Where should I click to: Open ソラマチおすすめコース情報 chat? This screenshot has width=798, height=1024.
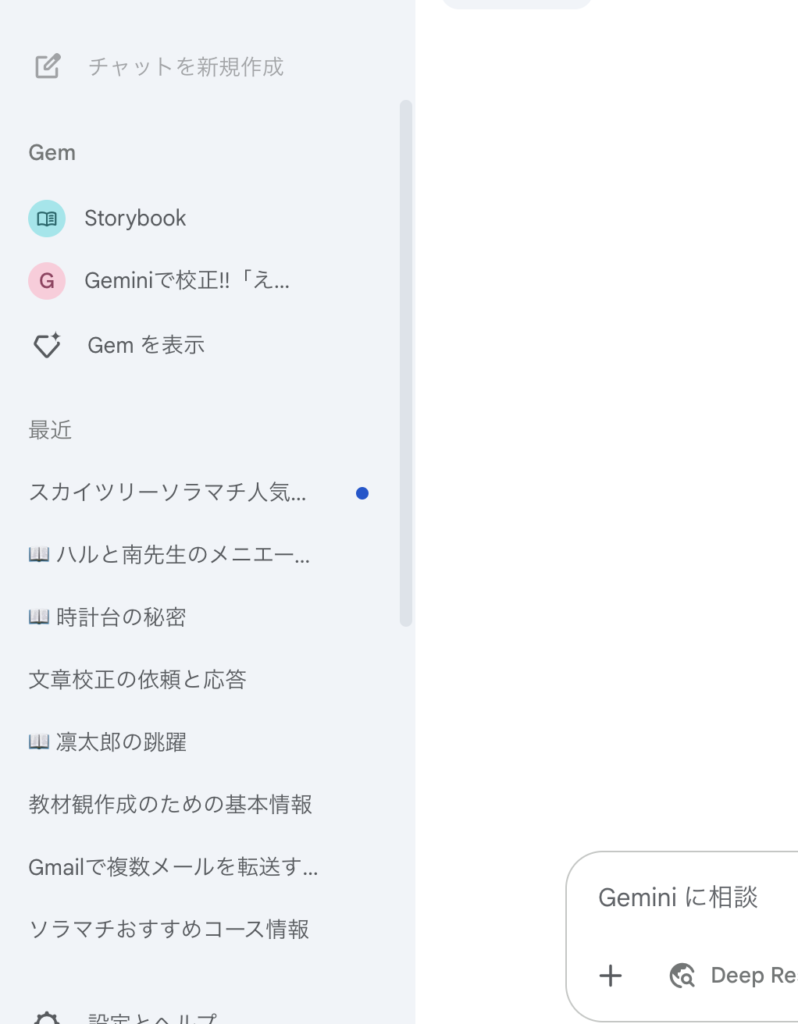pos(169,929)
